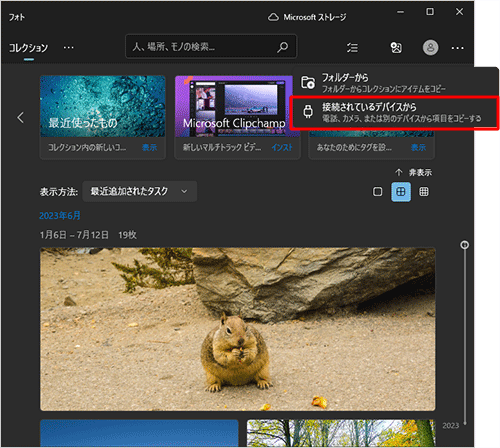Click インスト link on Clipchamp card
This screenshot has width=500, height=448.
click(x=282, y=147)
